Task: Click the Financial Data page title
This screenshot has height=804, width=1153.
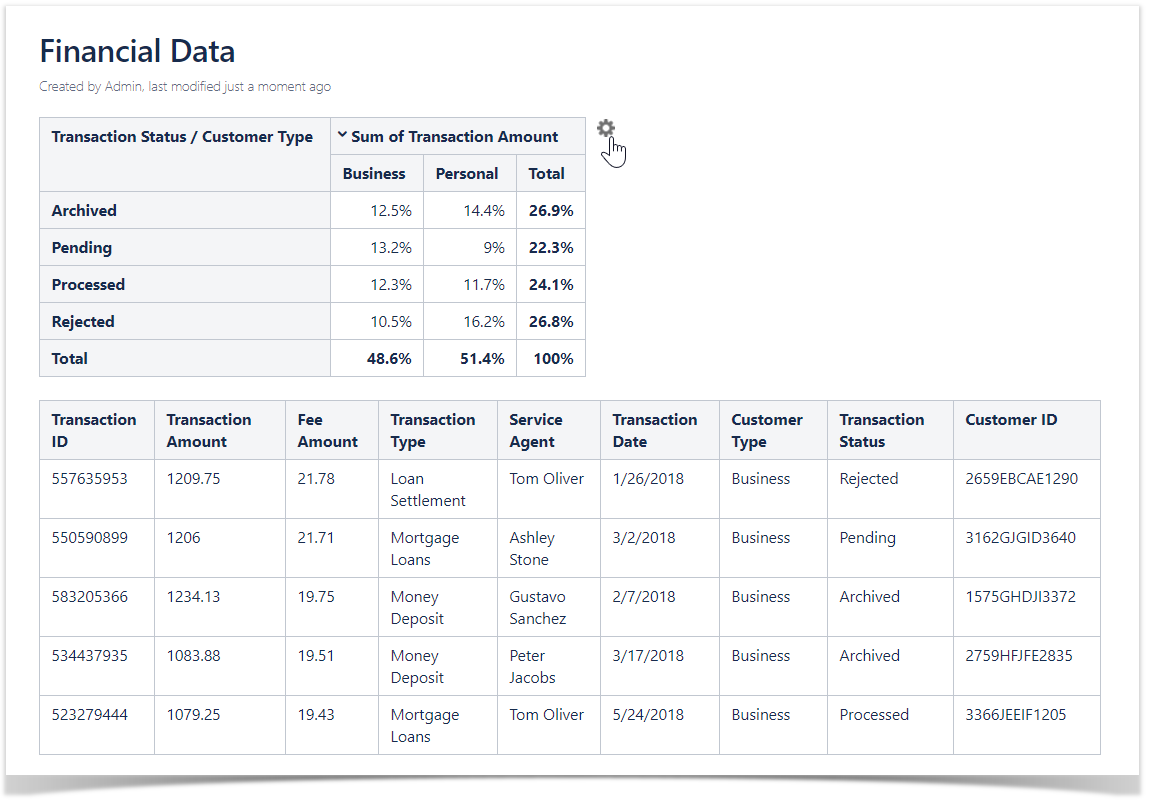Action: (x=137, y=51)
